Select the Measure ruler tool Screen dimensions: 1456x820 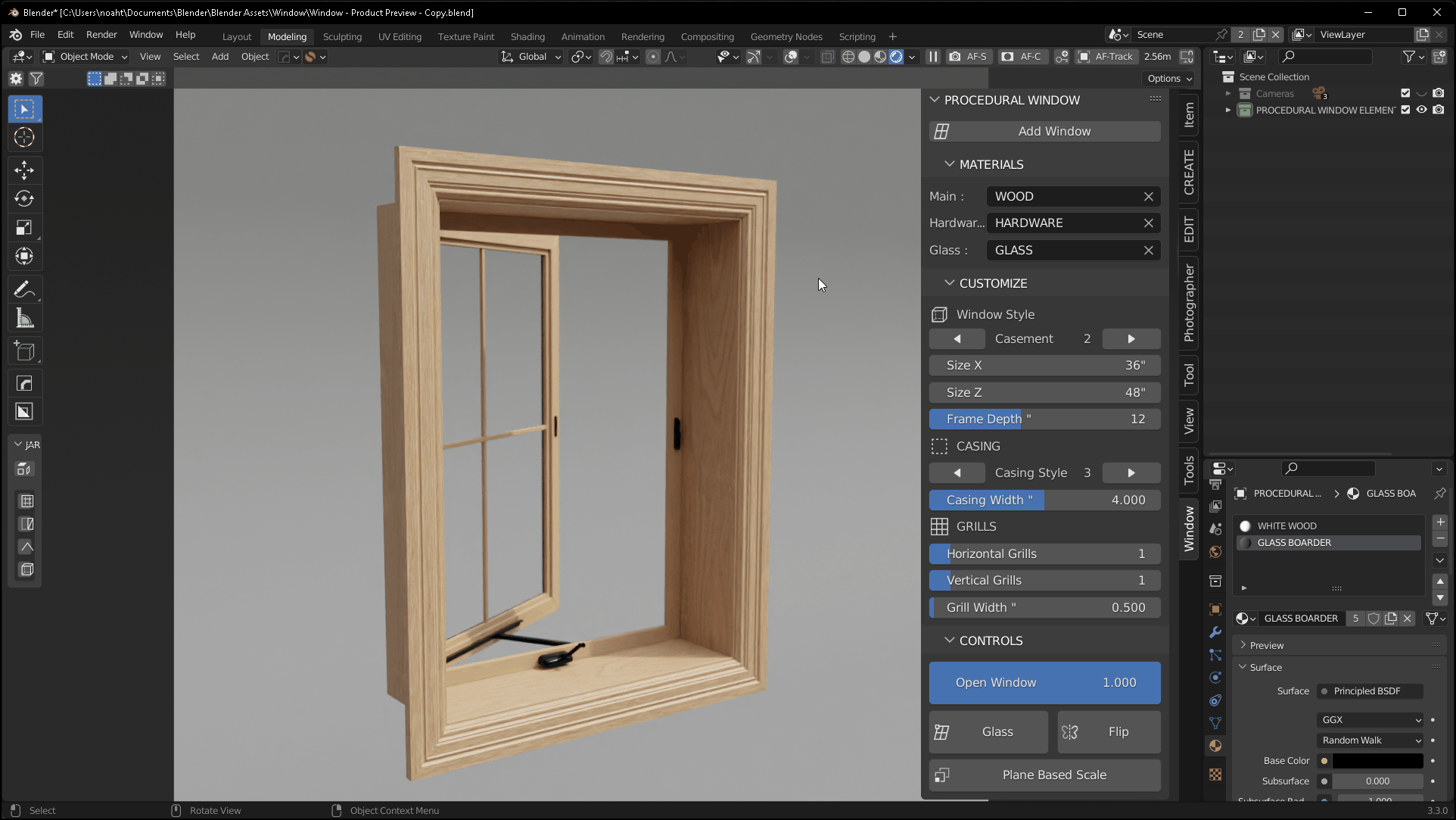(x=24, y=319)
